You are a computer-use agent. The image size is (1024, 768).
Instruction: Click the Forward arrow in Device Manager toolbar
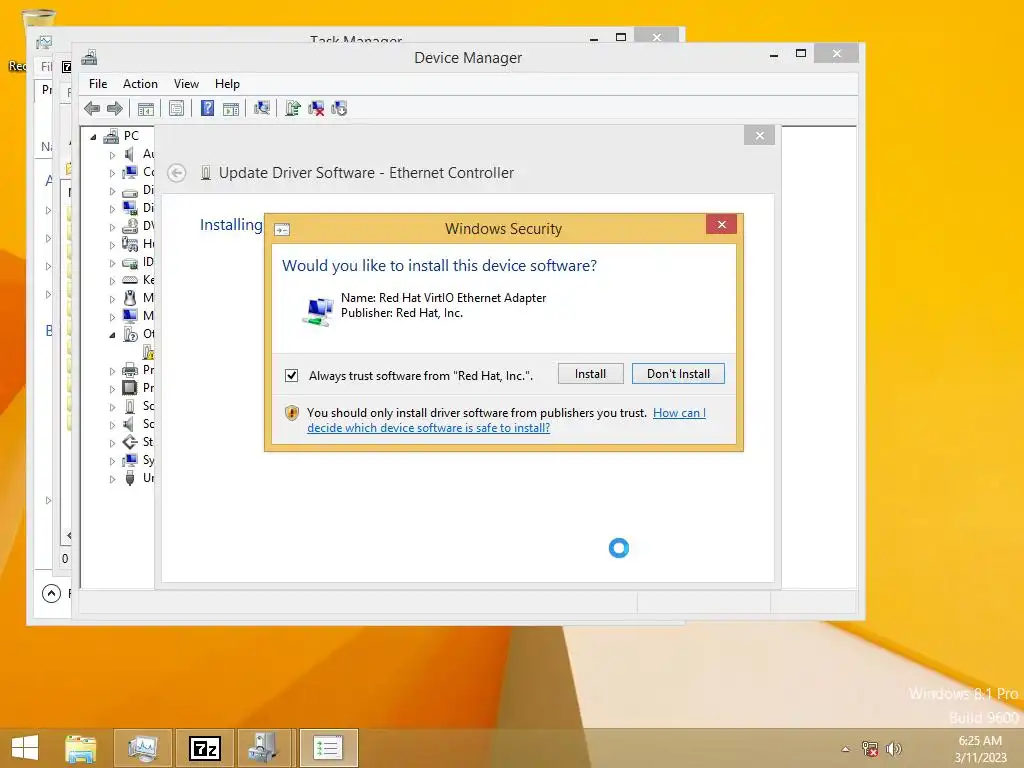(x=115, y=108)
